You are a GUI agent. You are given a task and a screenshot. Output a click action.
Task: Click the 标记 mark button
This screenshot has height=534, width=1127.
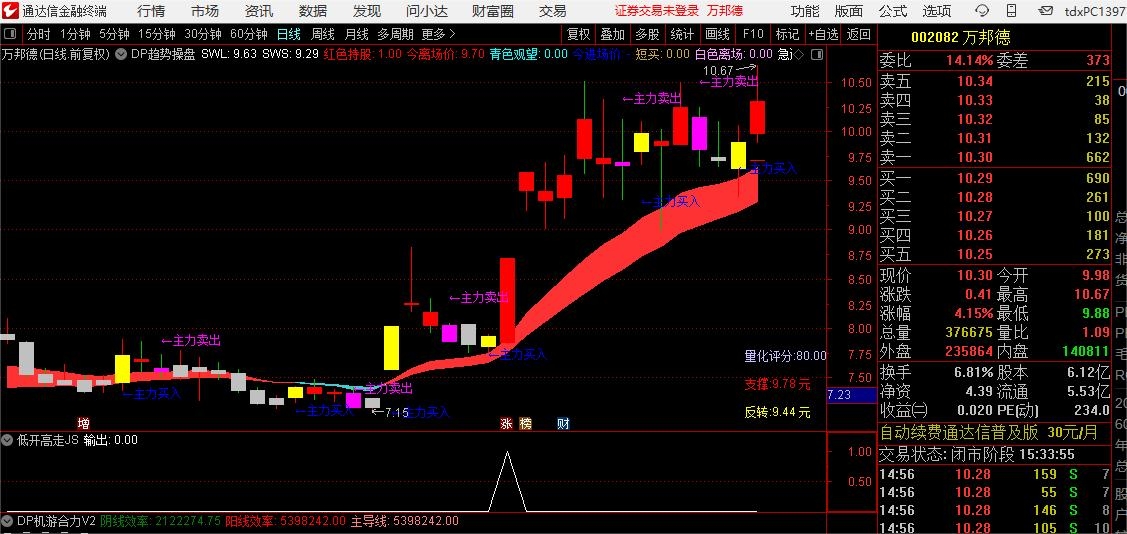[x=787, y=34]
